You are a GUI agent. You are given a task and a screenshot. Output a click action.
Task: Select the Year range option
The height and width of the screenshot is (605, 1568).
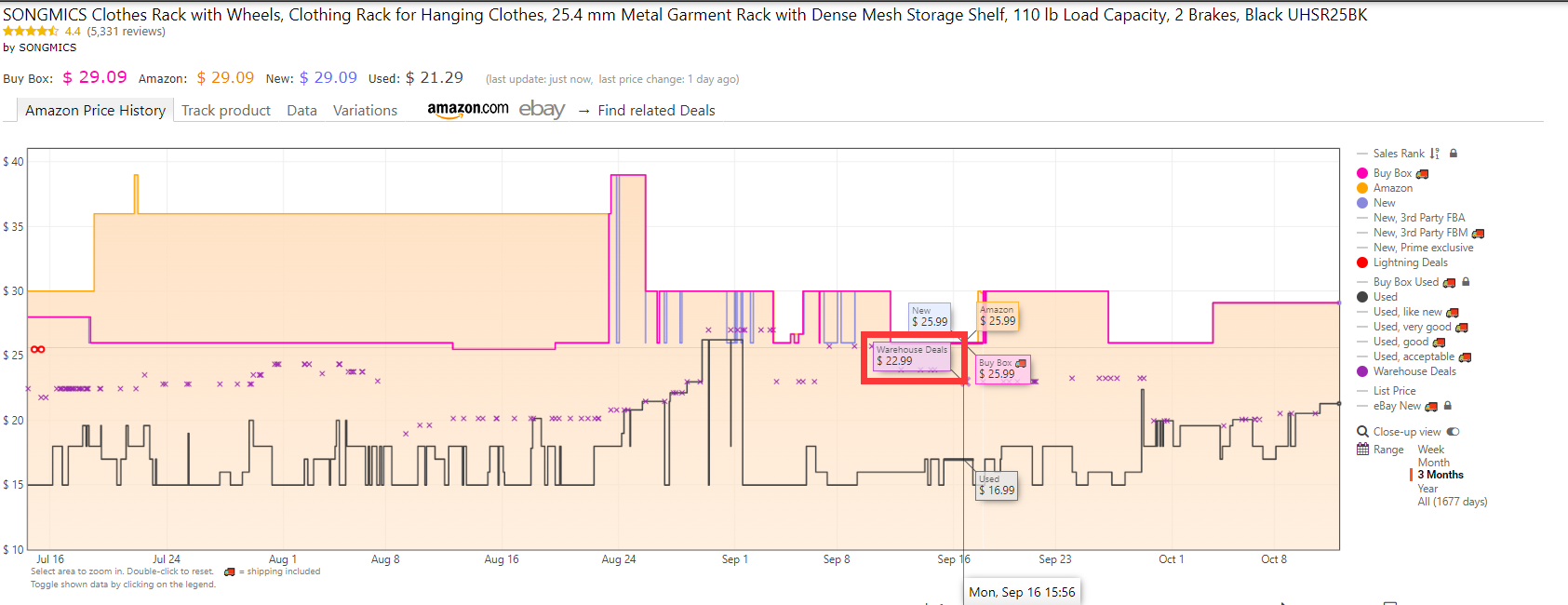1427,489
